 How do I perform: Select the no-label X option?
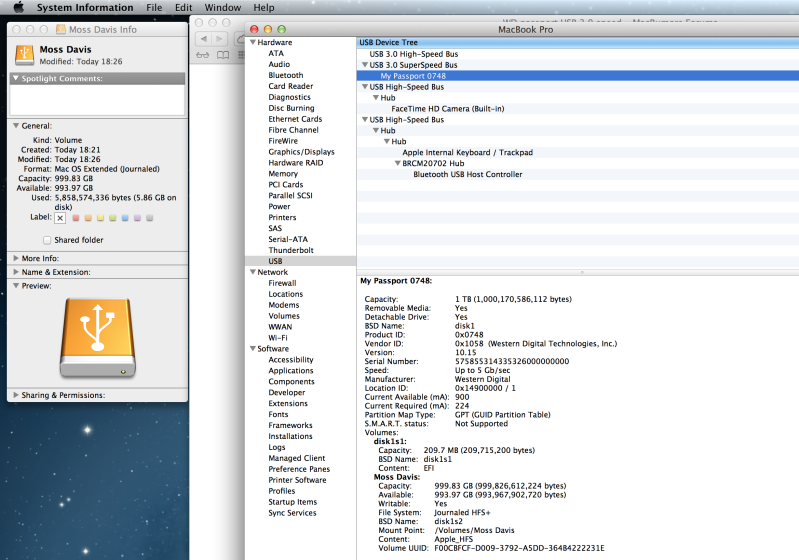[60, 218]
